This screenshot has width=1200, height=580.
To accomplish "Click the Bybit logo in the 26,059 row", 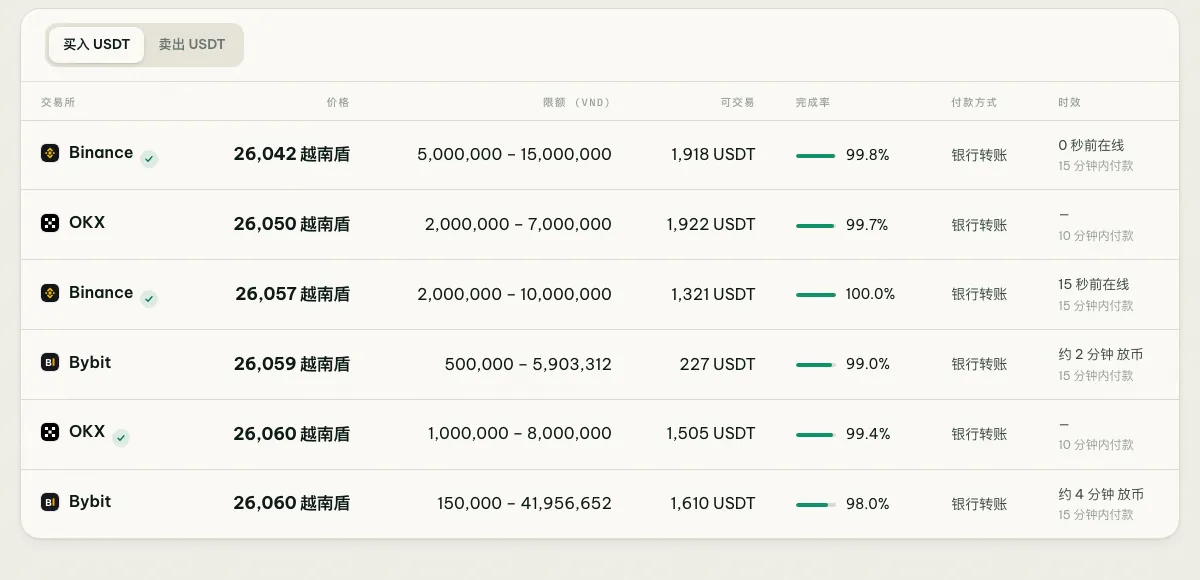I will click(x=50, y=363).
